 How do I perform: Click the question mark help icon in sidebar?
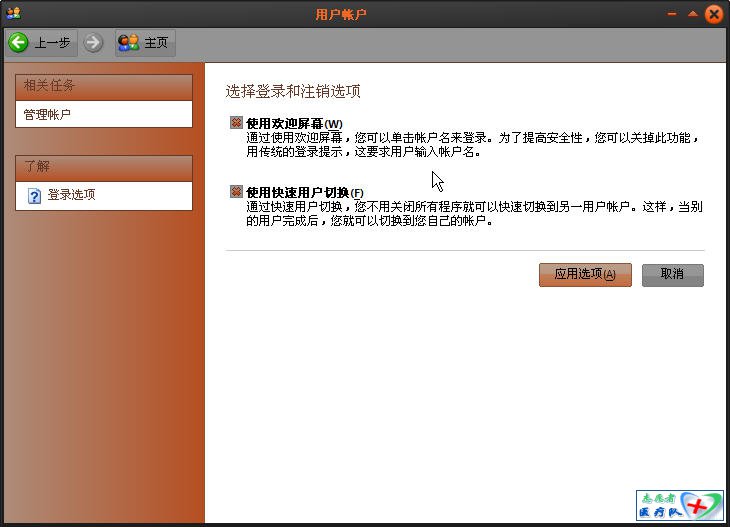[34, 196]
